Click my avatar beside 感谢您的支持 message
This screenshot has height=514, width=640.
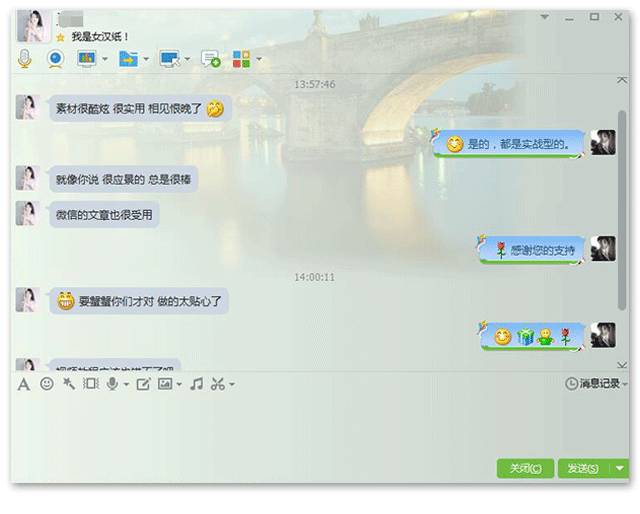point(603,248)
